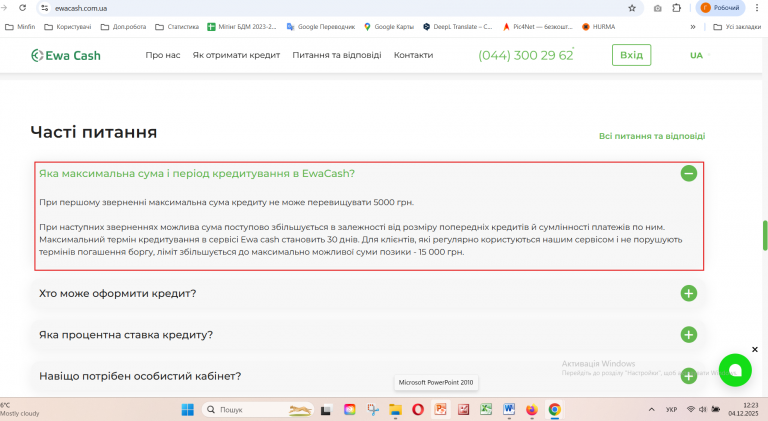The height and width of the screenshot is (421, 768).
Task: Open Chrome three-dot menu
Action: (757, 8)
